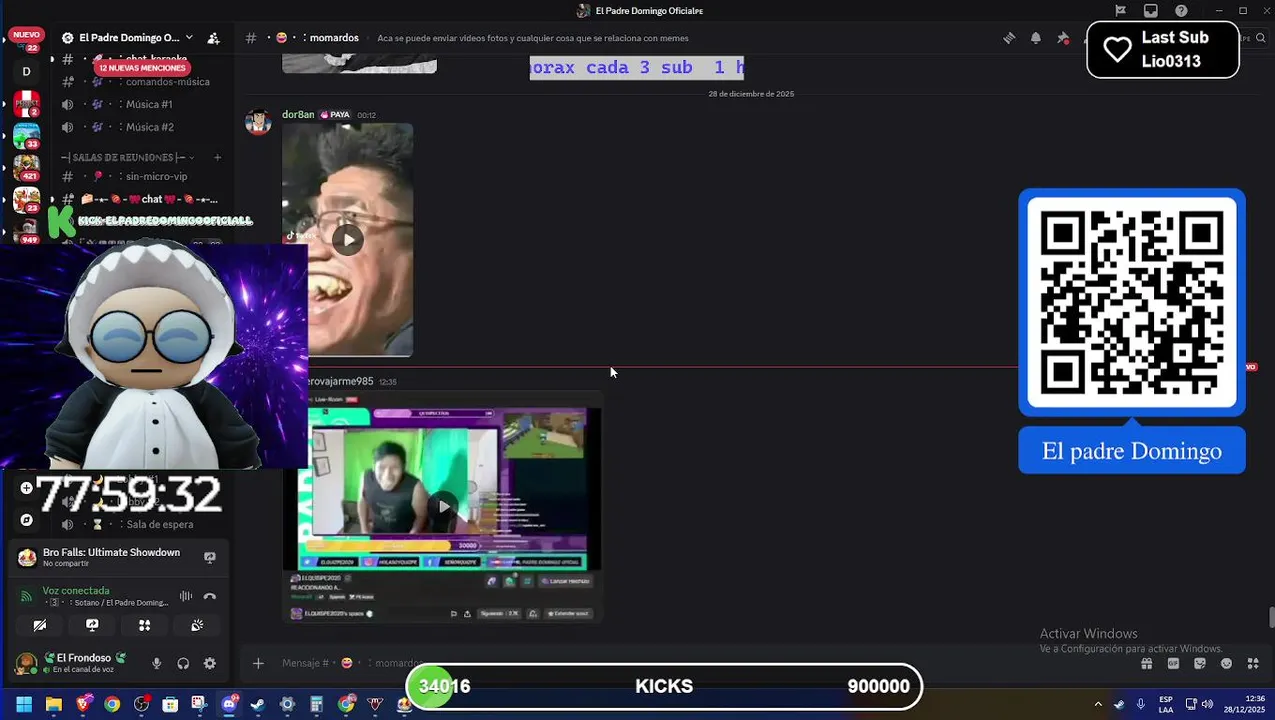This screenshot has width=1275, height=720.
Task: Open the gift icon in message bar
Action: point(1147,663)
